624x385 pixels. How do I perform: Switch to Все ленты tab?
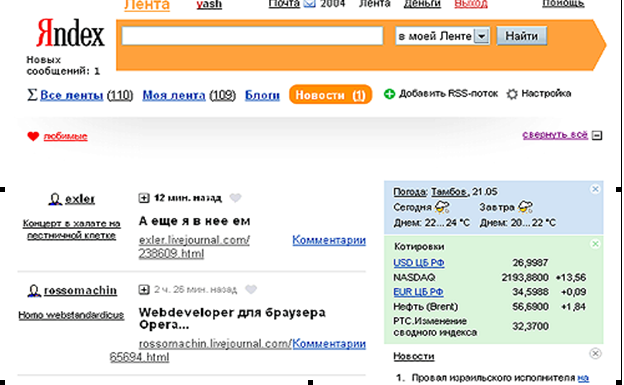[x=72, y=95]
